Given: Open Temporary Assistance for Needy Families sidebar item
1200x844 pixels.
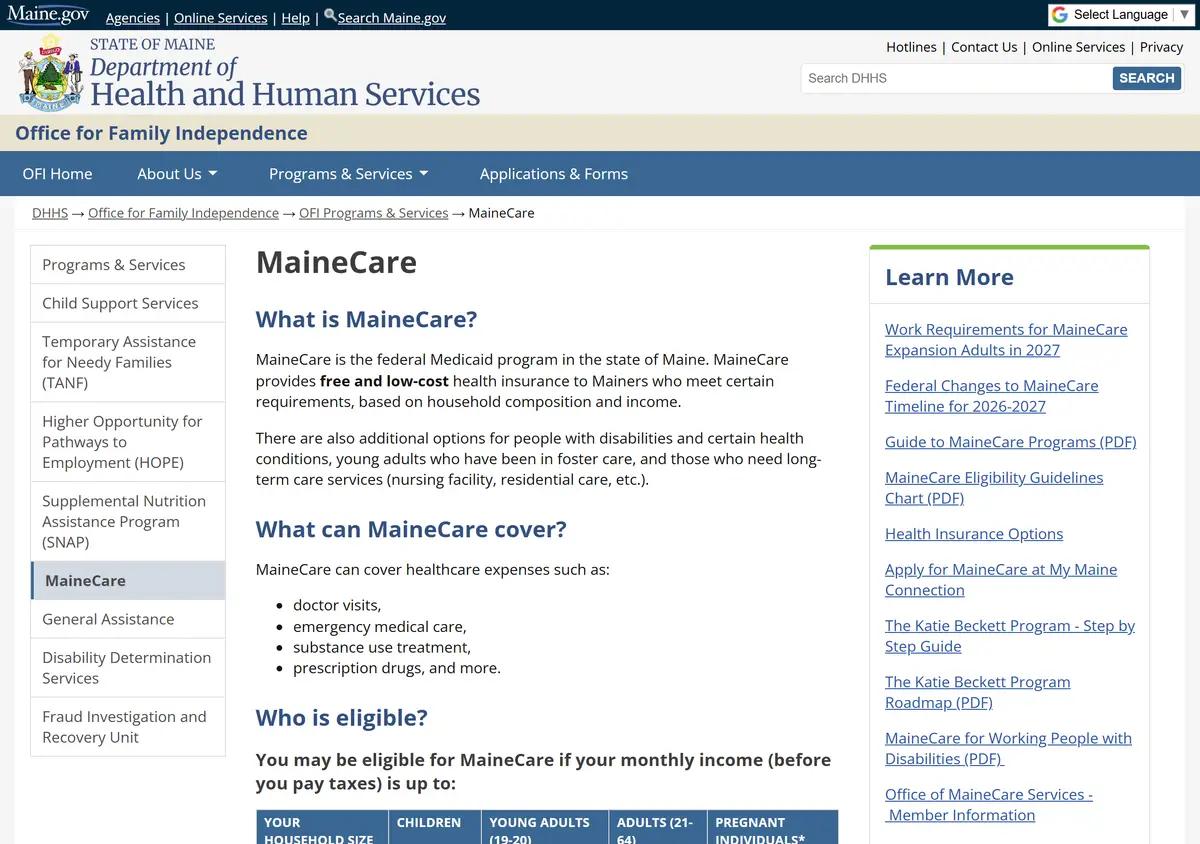Looking at the screenshot, I should [x=128, y=362].
